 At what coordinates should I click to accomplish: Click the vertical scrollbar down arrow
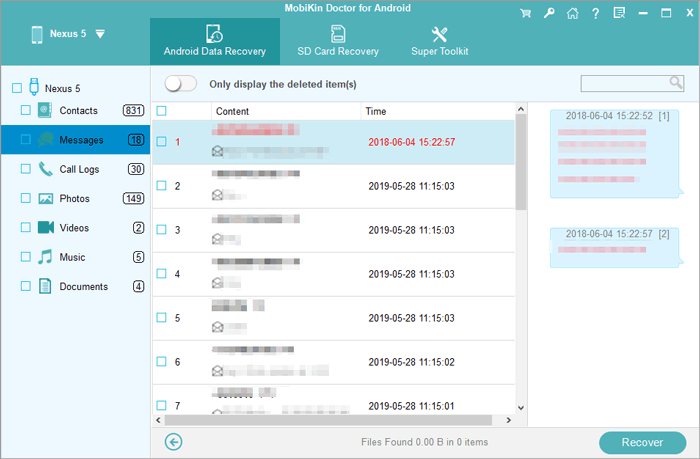(520, 407)
